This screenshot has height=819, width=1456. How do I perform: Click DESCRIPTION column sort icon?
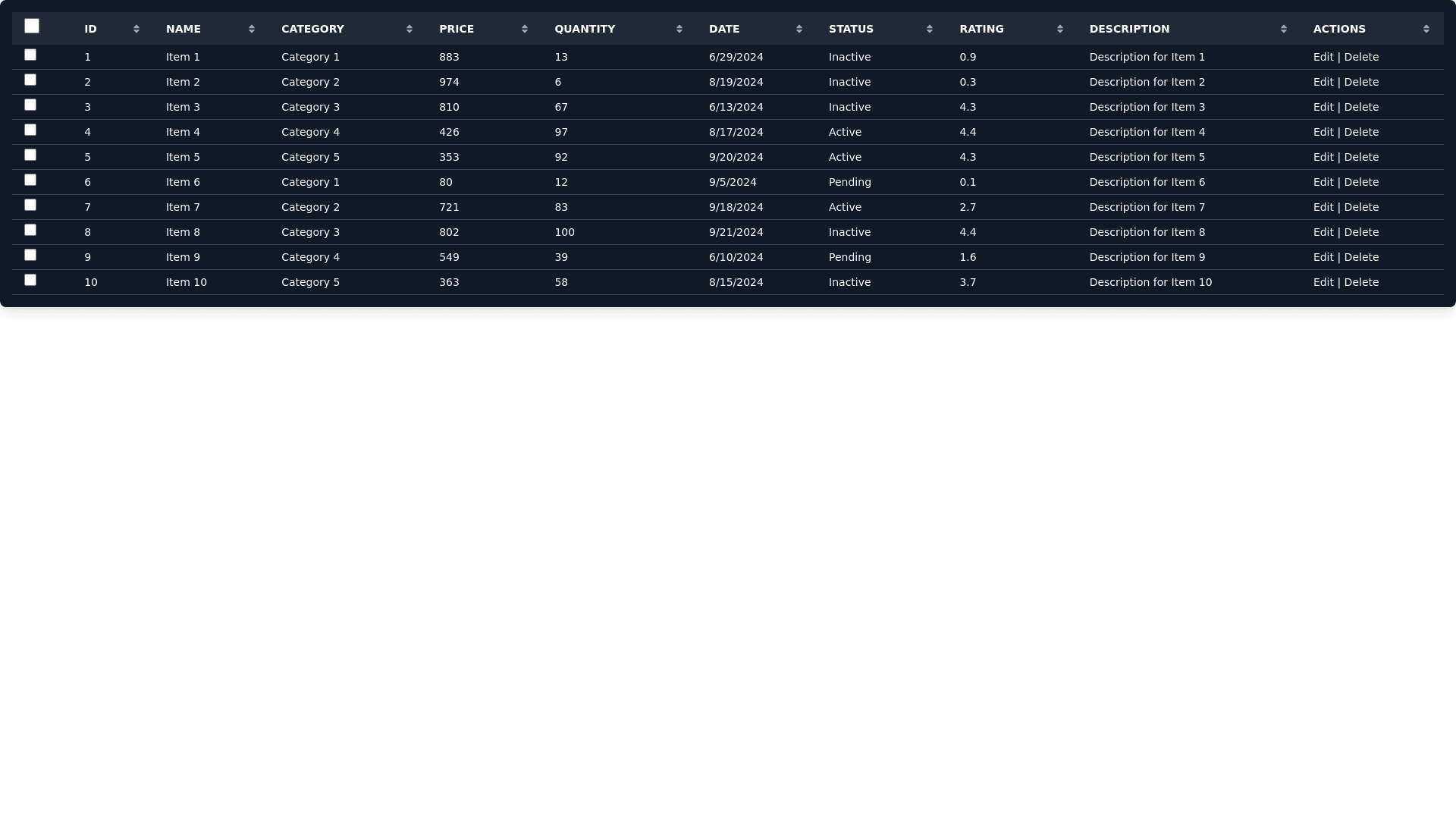(x=1284, y=29)
